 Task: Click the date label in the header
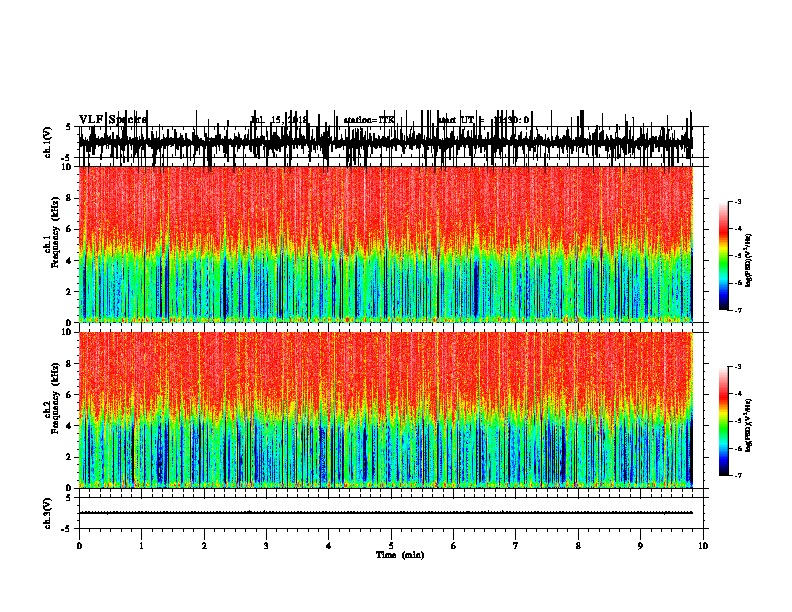click(x=279, y=120)
